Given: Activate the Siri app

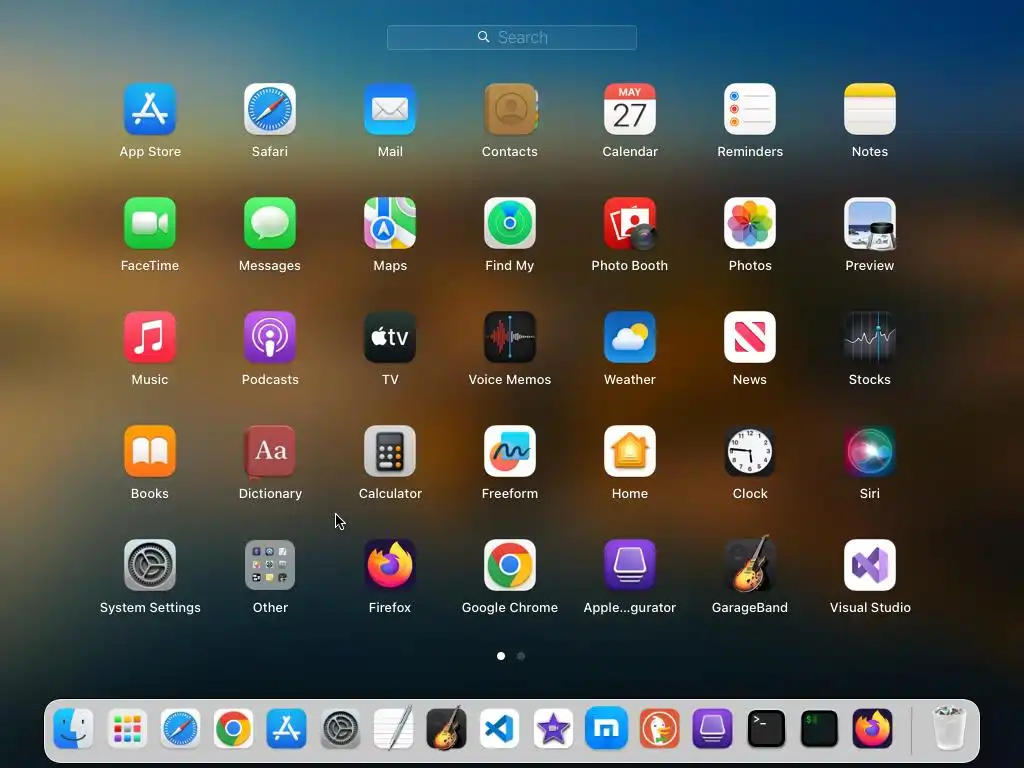Looking at the screenshot, I should pos(870,451).
